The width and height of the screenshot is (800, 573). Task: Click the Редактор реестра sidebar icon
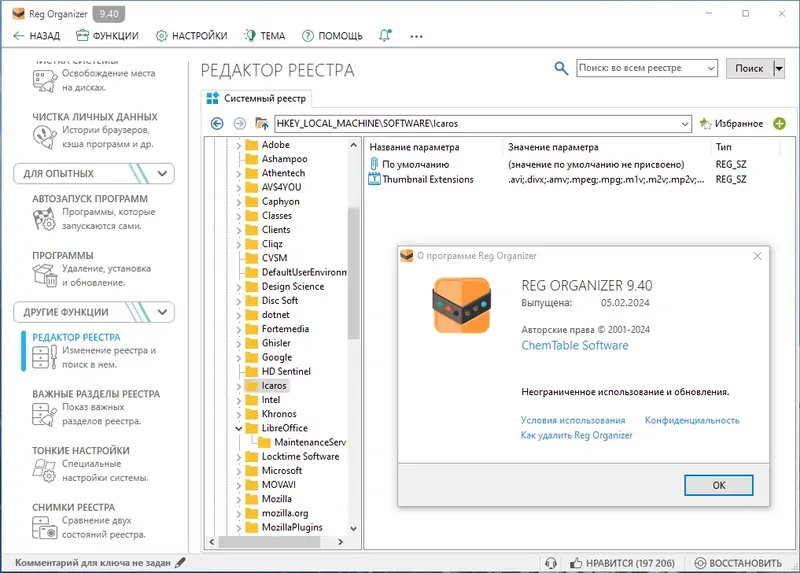[44, 357]
